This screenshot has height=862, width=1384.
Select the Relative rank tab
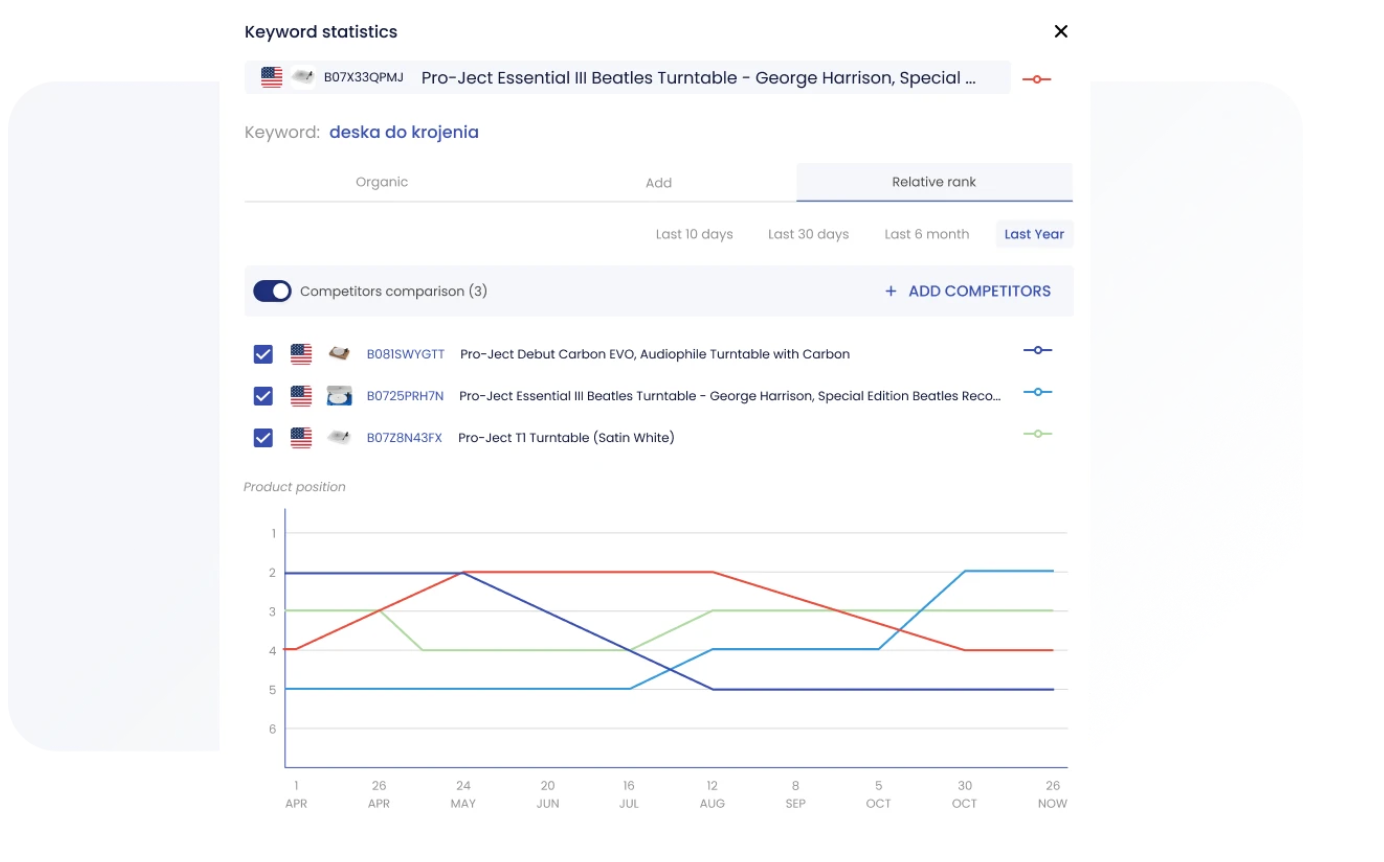[x=934, y=182]
